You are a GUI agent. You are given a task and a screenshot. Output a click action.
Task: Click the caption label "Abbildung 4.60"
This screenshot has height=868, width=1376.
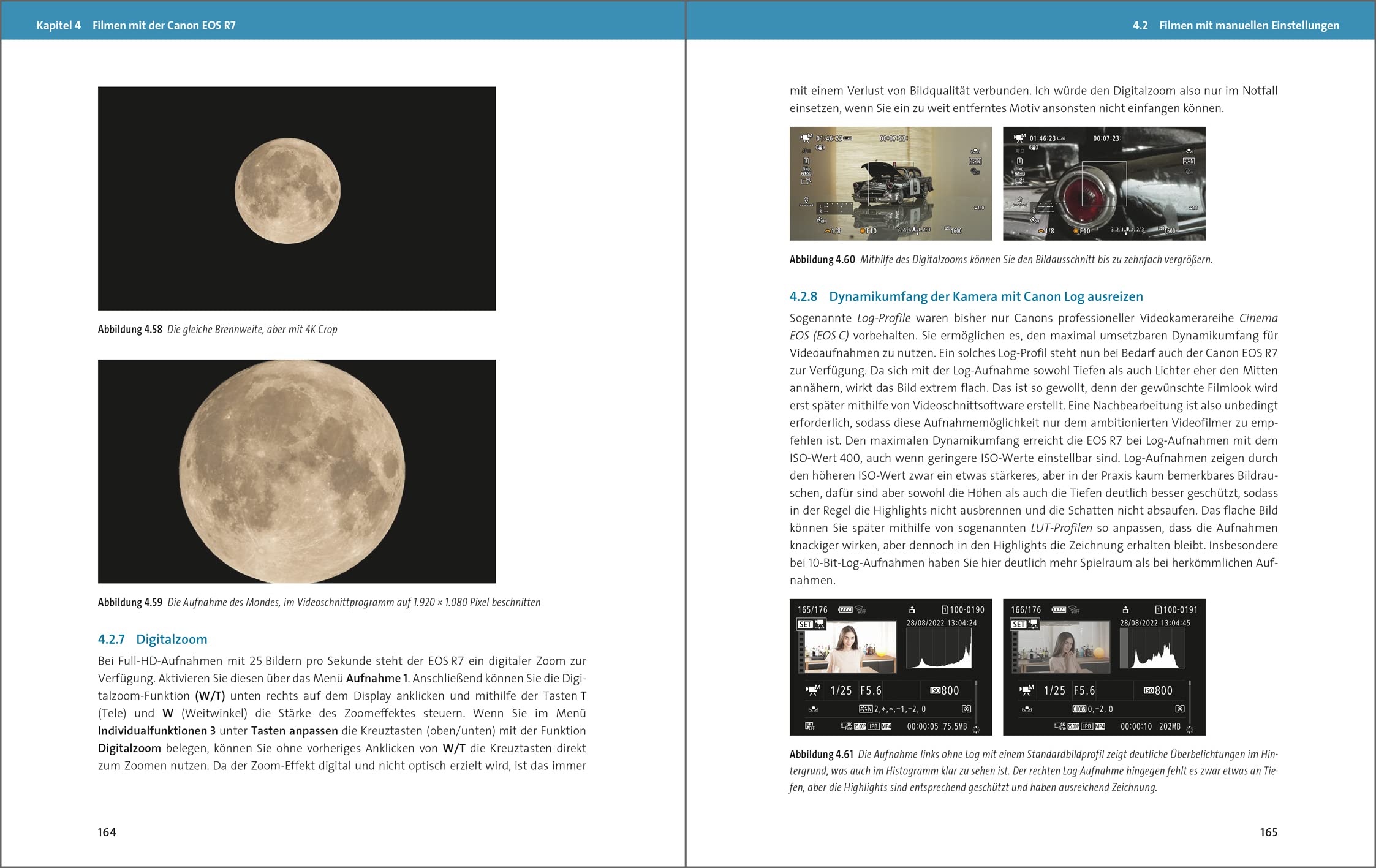pos(822,259)
